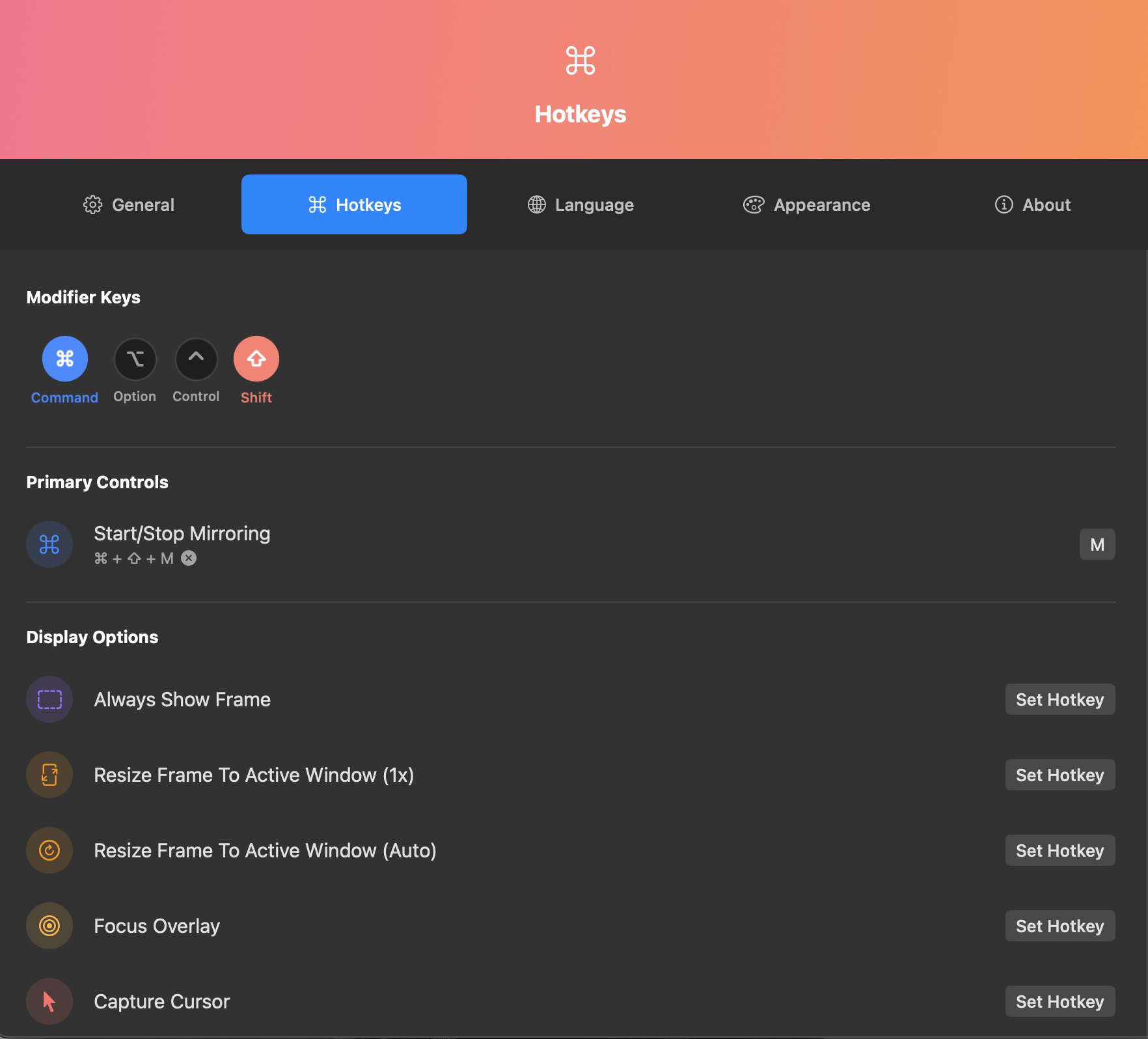Click the Capture Cursor label
The width and height of the screenshot is (1148, 1039).
click(x=162, y=1001)
